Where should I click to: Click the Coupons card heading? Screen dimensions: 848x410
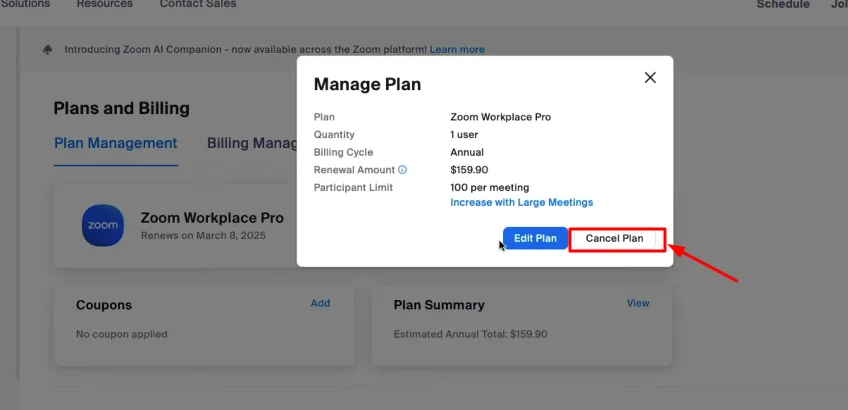click(104, 305)
